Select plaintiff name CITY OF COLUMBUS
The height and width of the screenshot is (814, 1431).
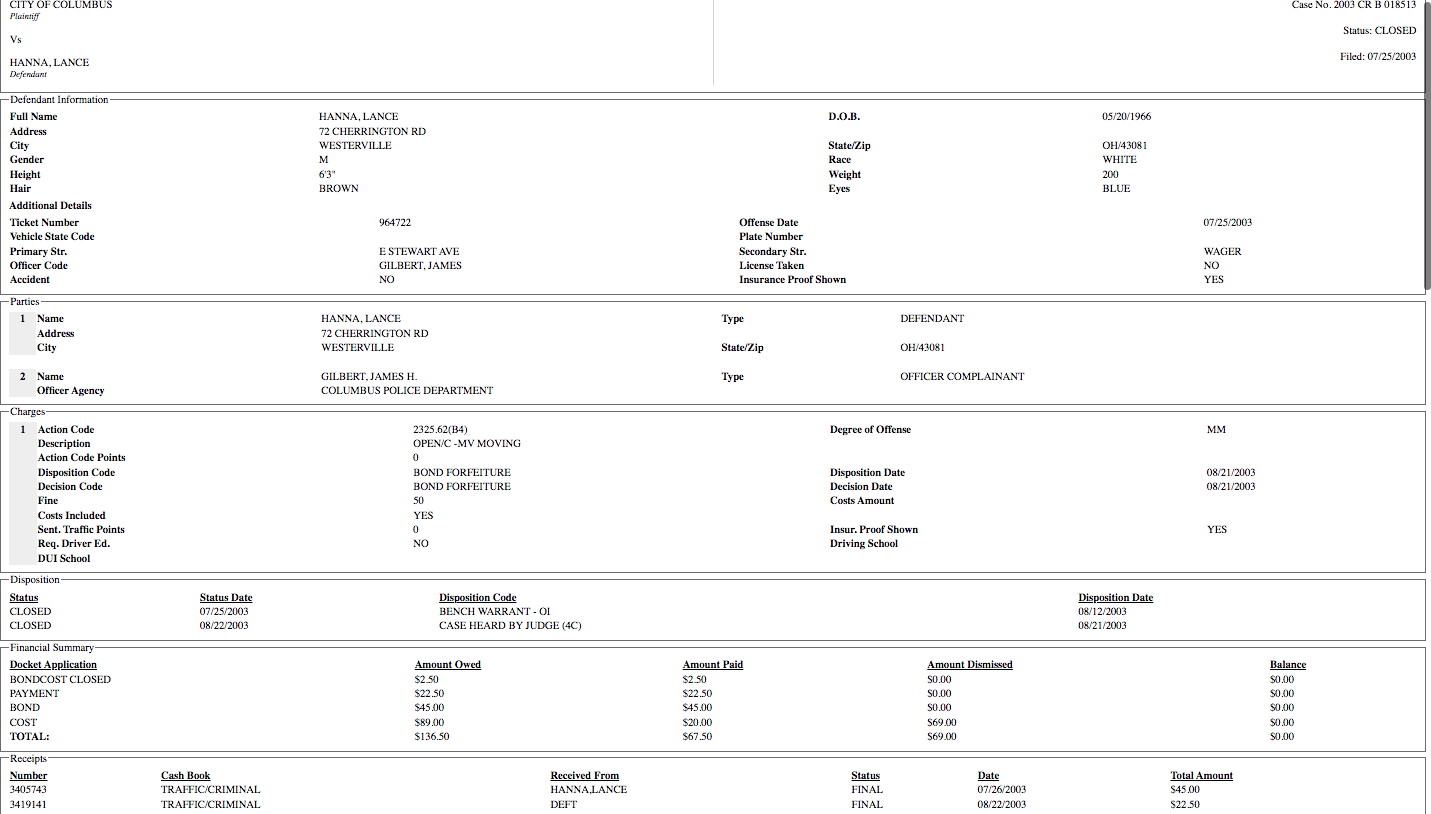pos(61,5)
